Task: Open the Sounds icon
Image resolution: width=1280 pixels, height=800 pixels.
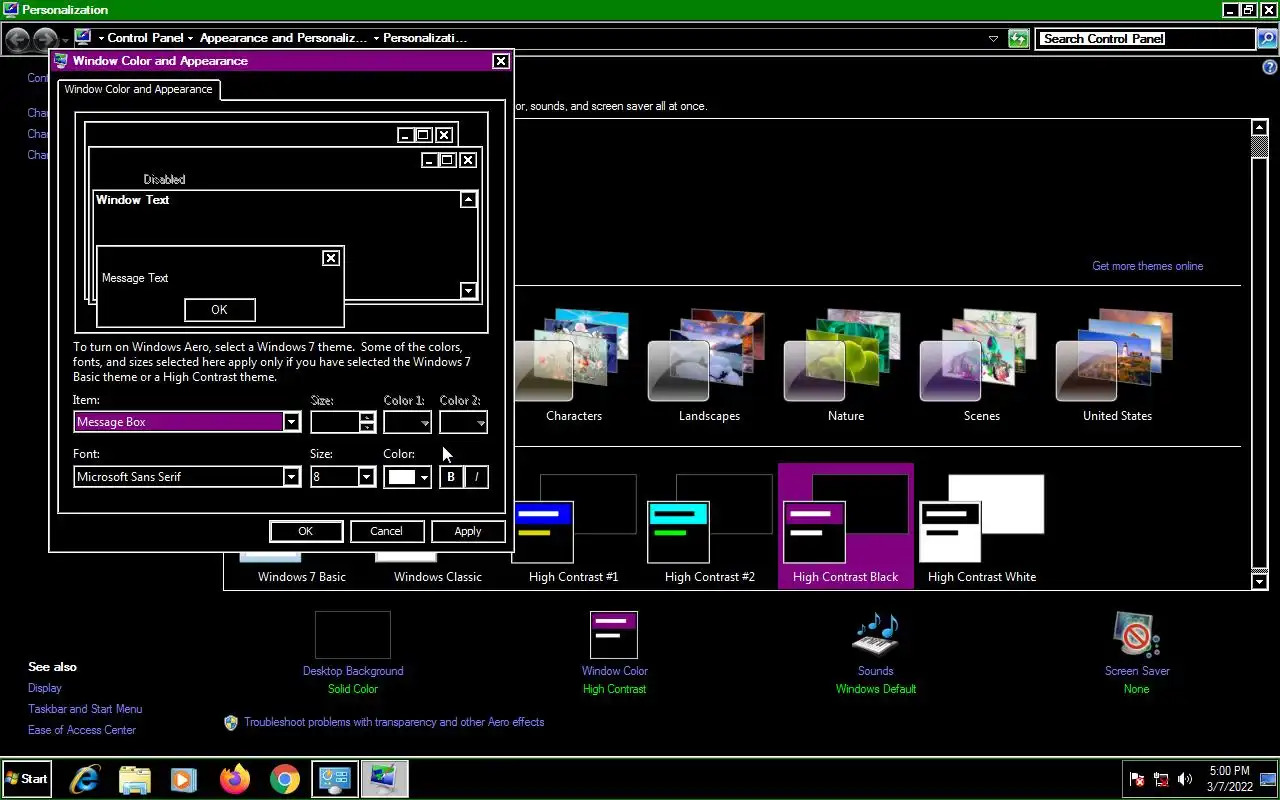Action: point(876,635)
